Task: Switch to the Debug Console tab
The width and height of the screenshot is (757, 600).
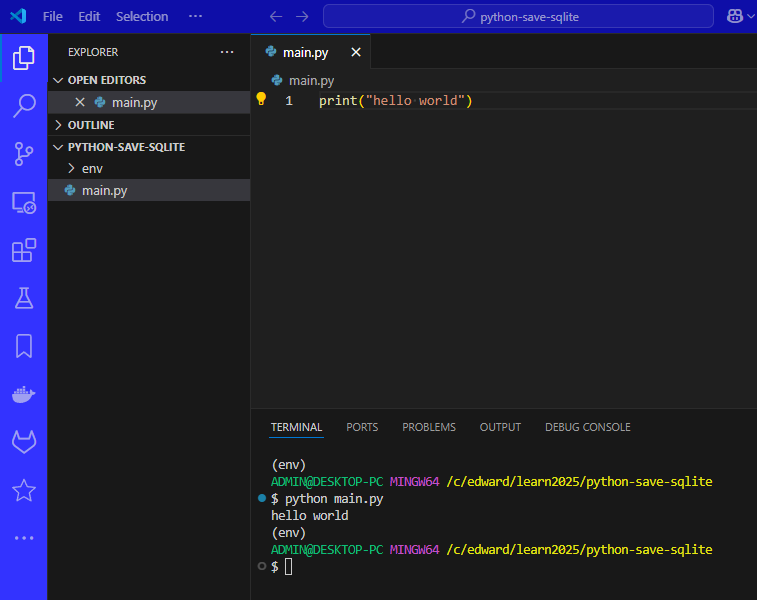Action: (587, 427)
